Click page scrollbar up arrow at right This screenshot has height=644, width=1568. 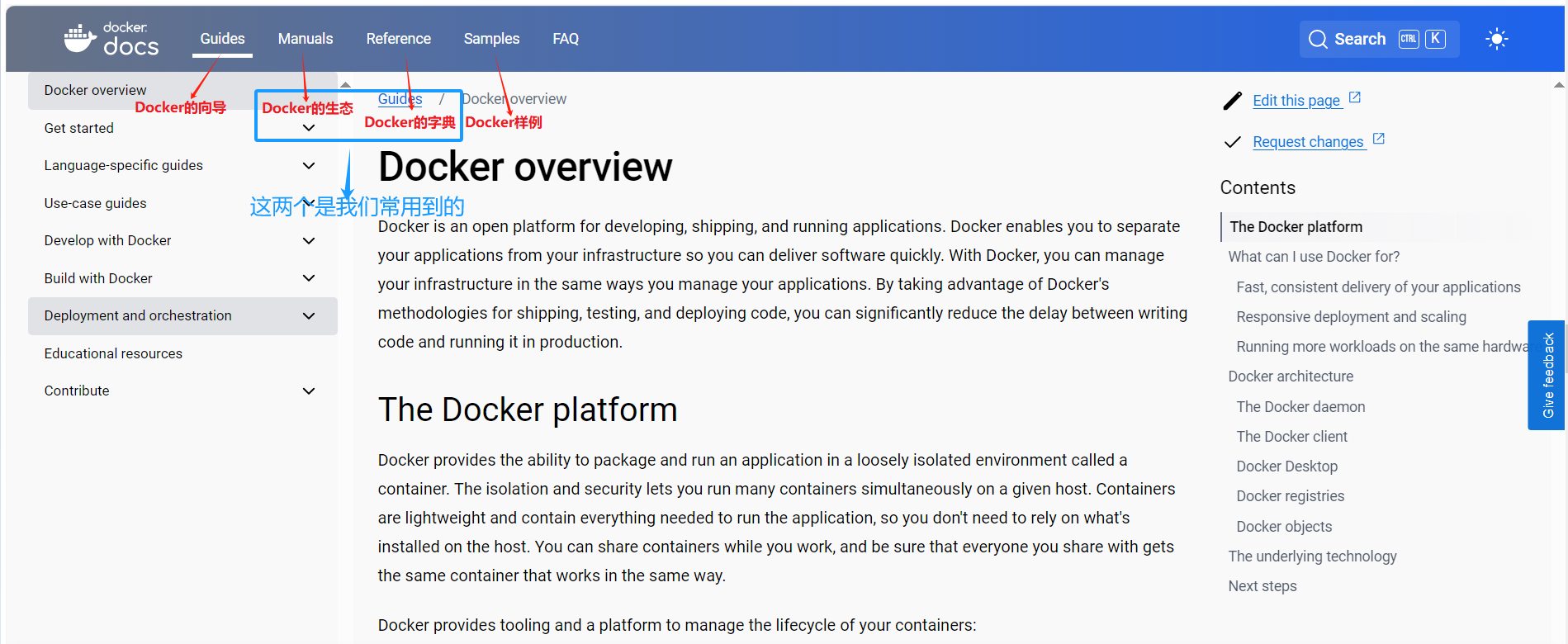pyautogui.click(x=1559, y=84)
